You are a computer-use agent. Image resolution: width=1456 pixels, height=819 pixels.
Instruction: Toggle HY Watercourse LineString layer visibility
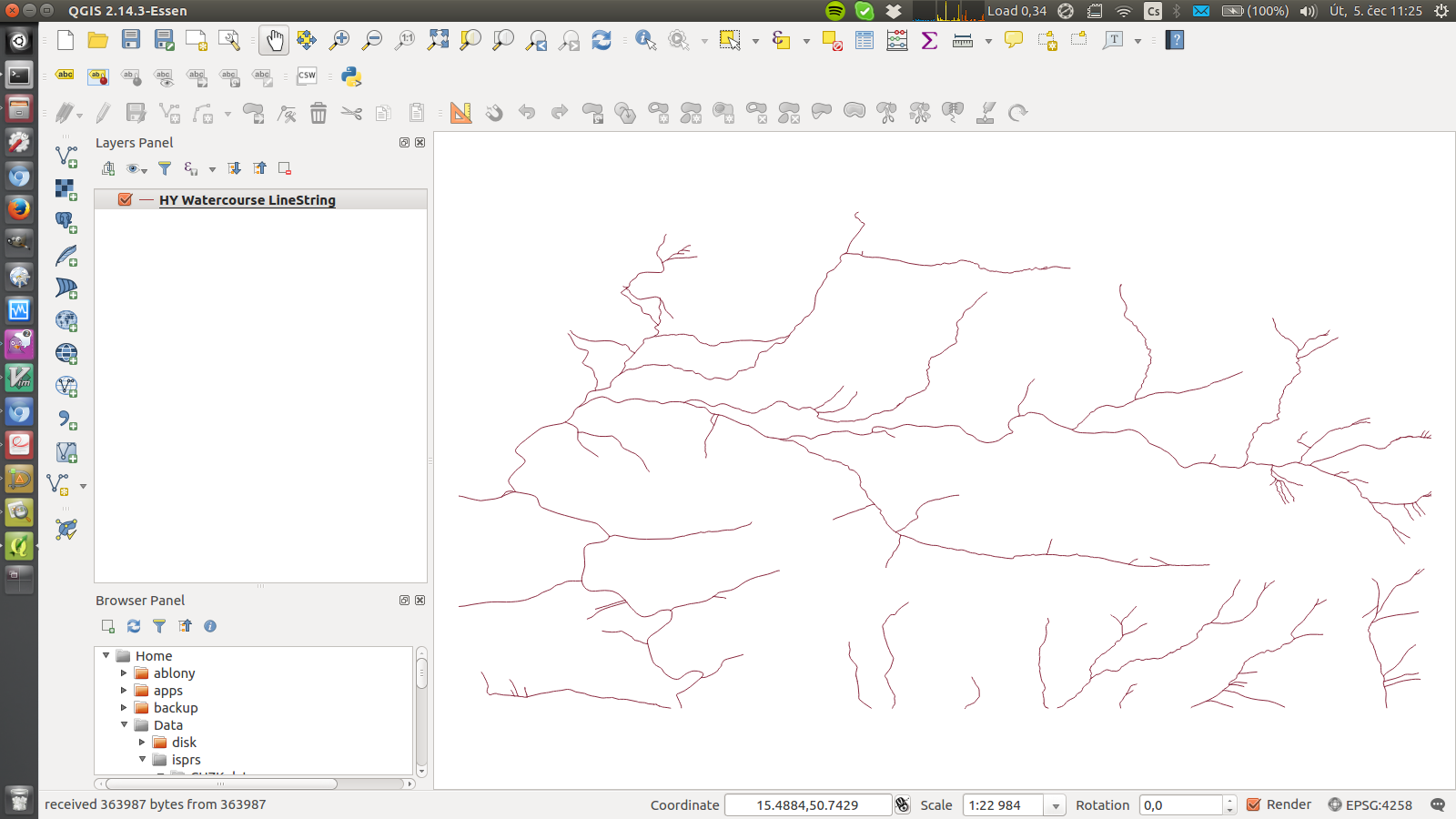pyautogui.click(x=126, y=199)
